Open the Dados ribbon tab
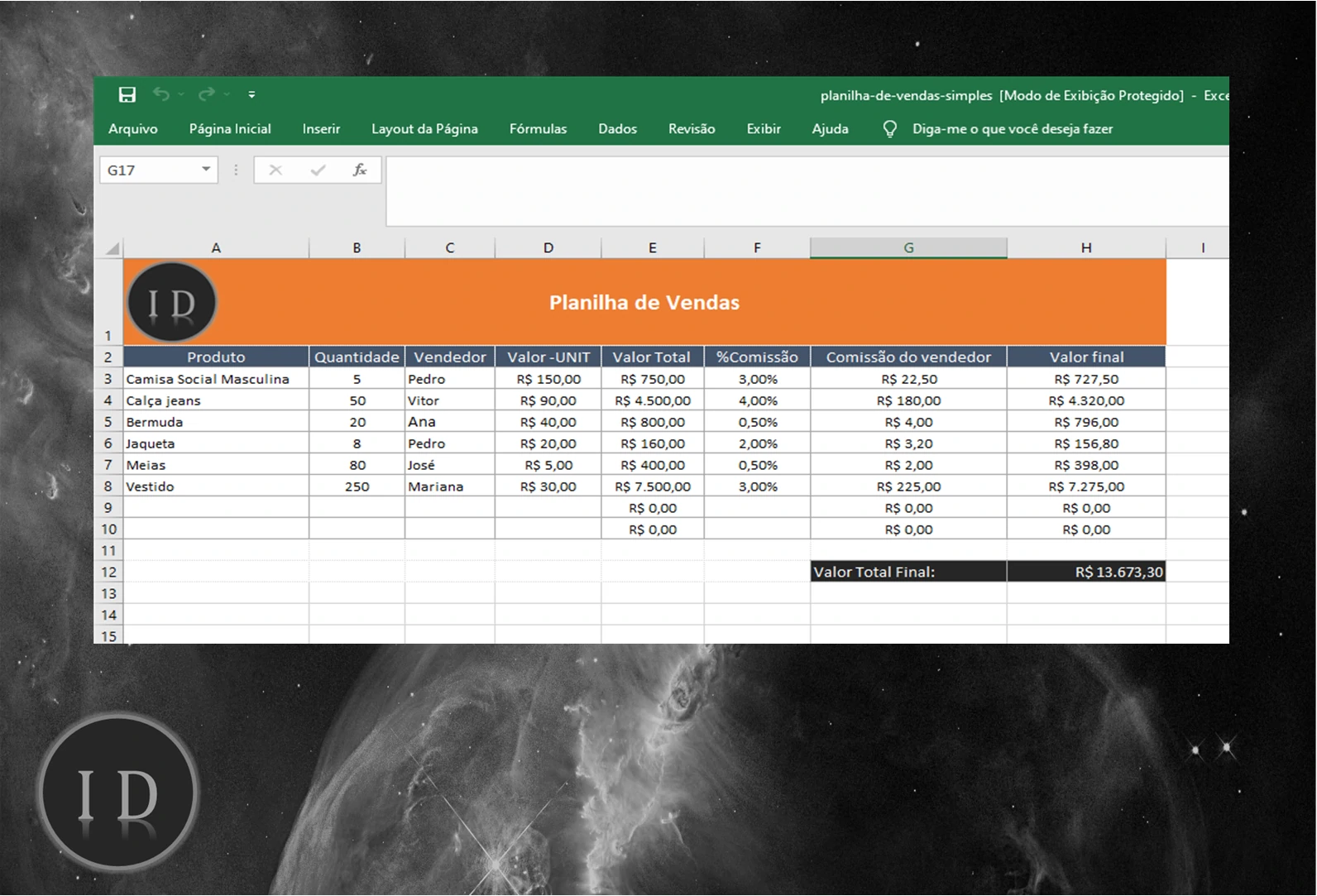The height and width of the screenshot is (896, 1317). tap(617, 129)
